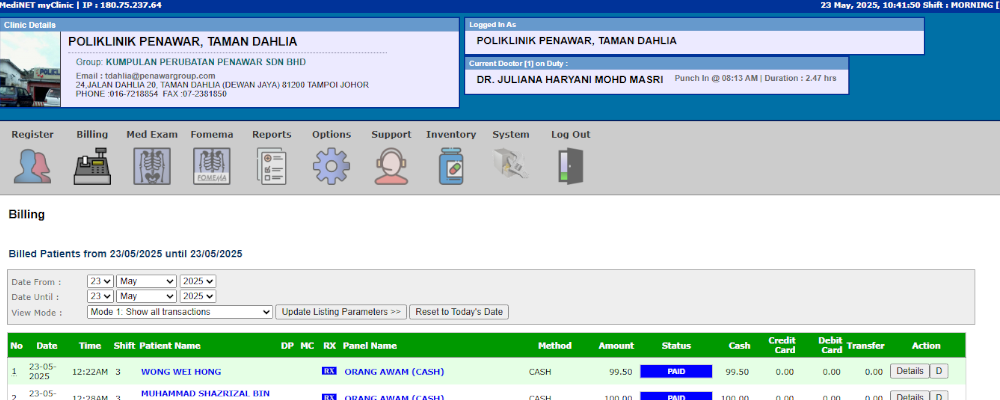
Task: Click the clinic building photo thumbnail
Action: [x=32, y=69]
